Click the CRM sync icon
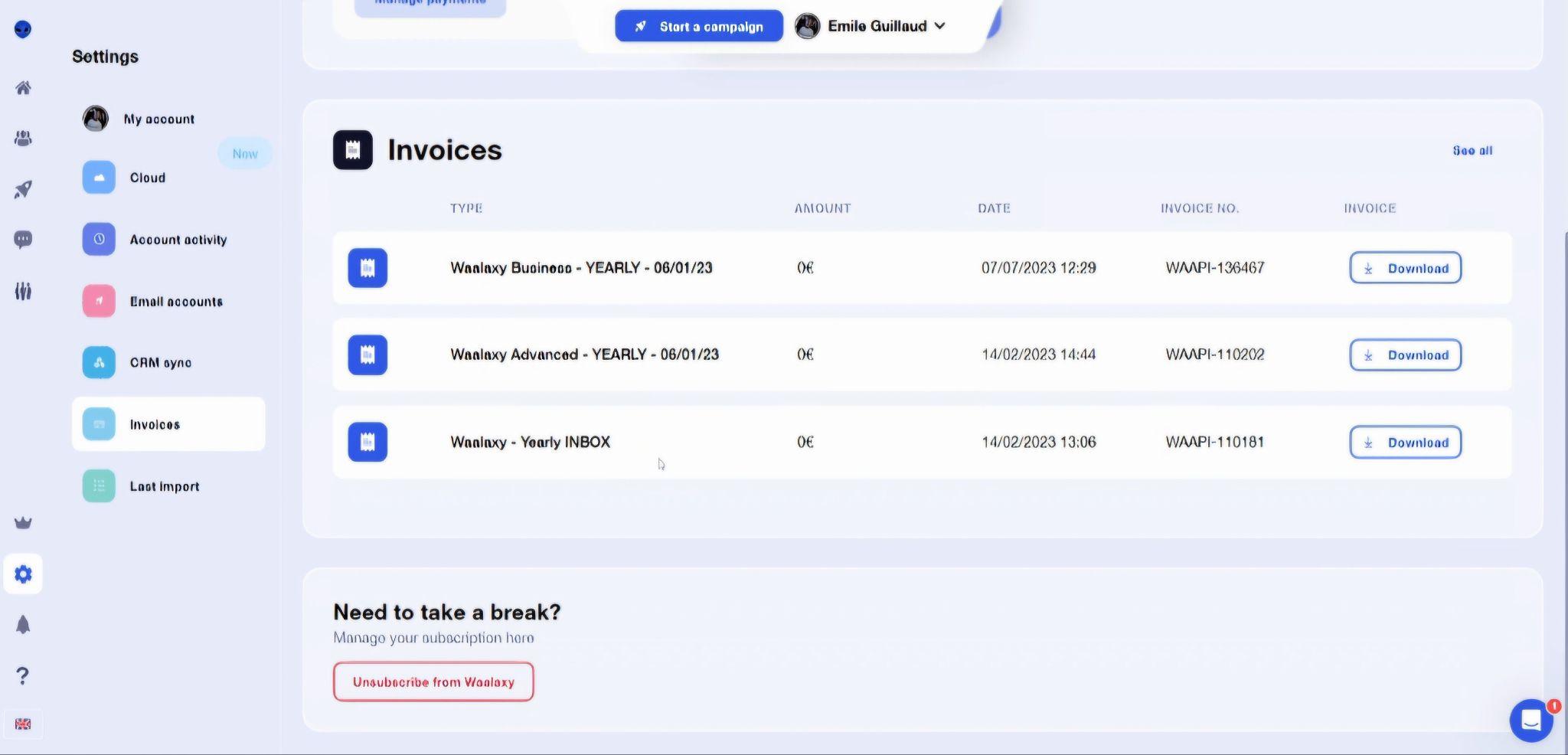The height and width of the screenshot is (755, 1568). point(99,362)
